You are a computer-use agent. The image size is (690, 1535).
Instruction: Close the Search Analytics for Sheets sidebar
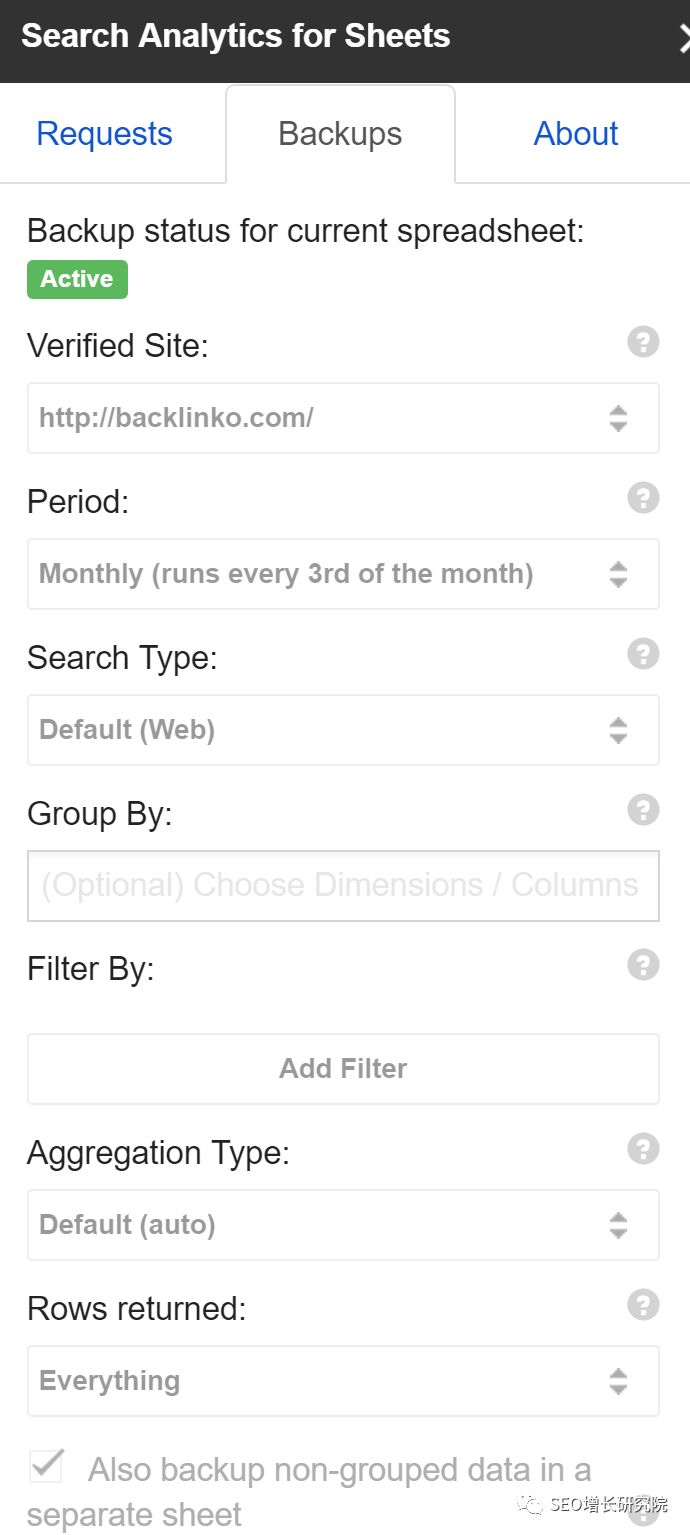click(683, 39)
